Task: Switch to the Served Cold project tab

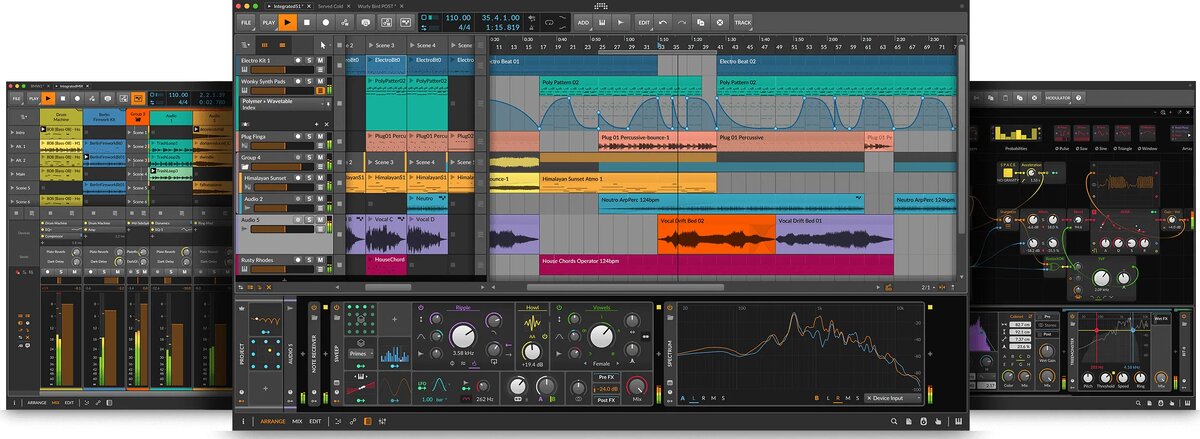Action: [x=330, y=6]
